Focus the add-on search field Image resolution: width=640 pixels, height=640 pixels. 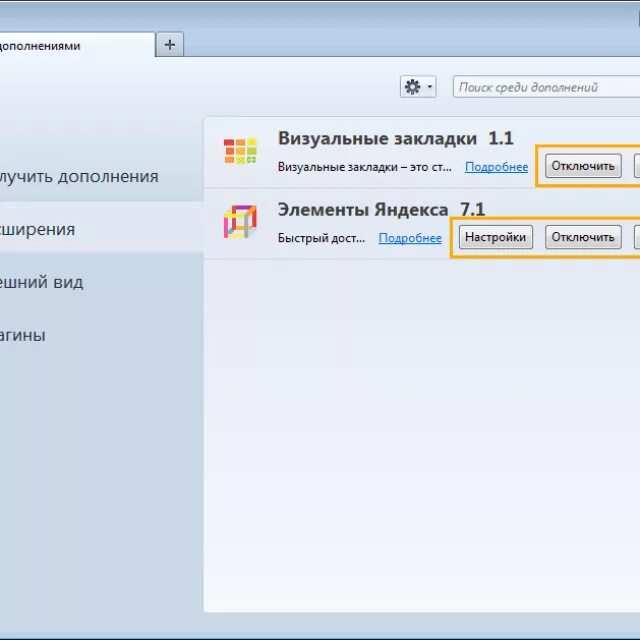click(547, 87)
